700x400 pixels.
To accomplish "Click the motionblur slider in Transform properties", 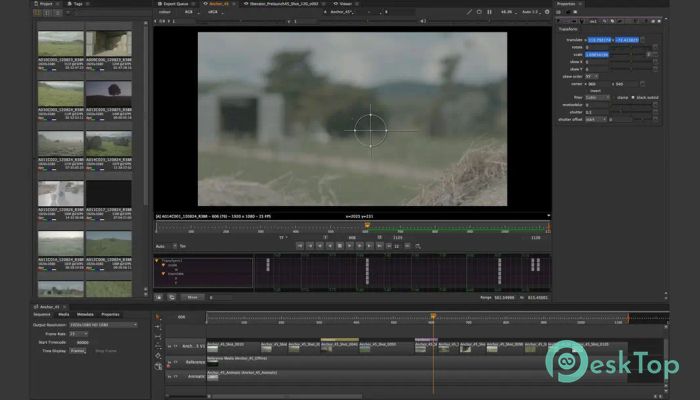I will [x=631, y=105].
